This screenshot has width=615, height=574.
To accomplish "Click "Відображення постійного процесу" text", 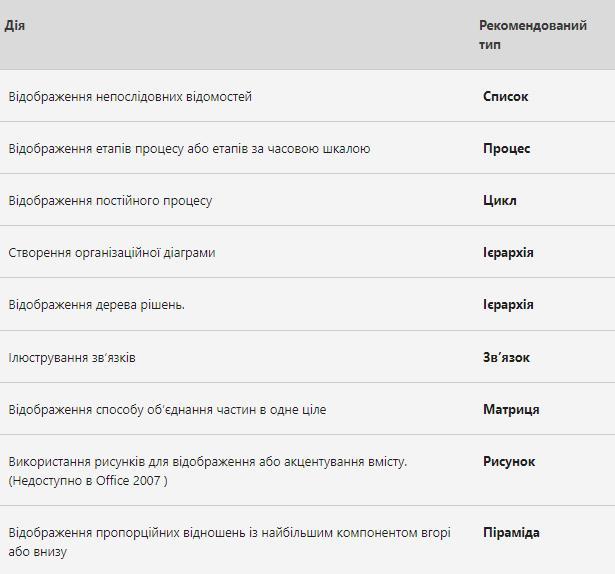I will tap(110, 201).
